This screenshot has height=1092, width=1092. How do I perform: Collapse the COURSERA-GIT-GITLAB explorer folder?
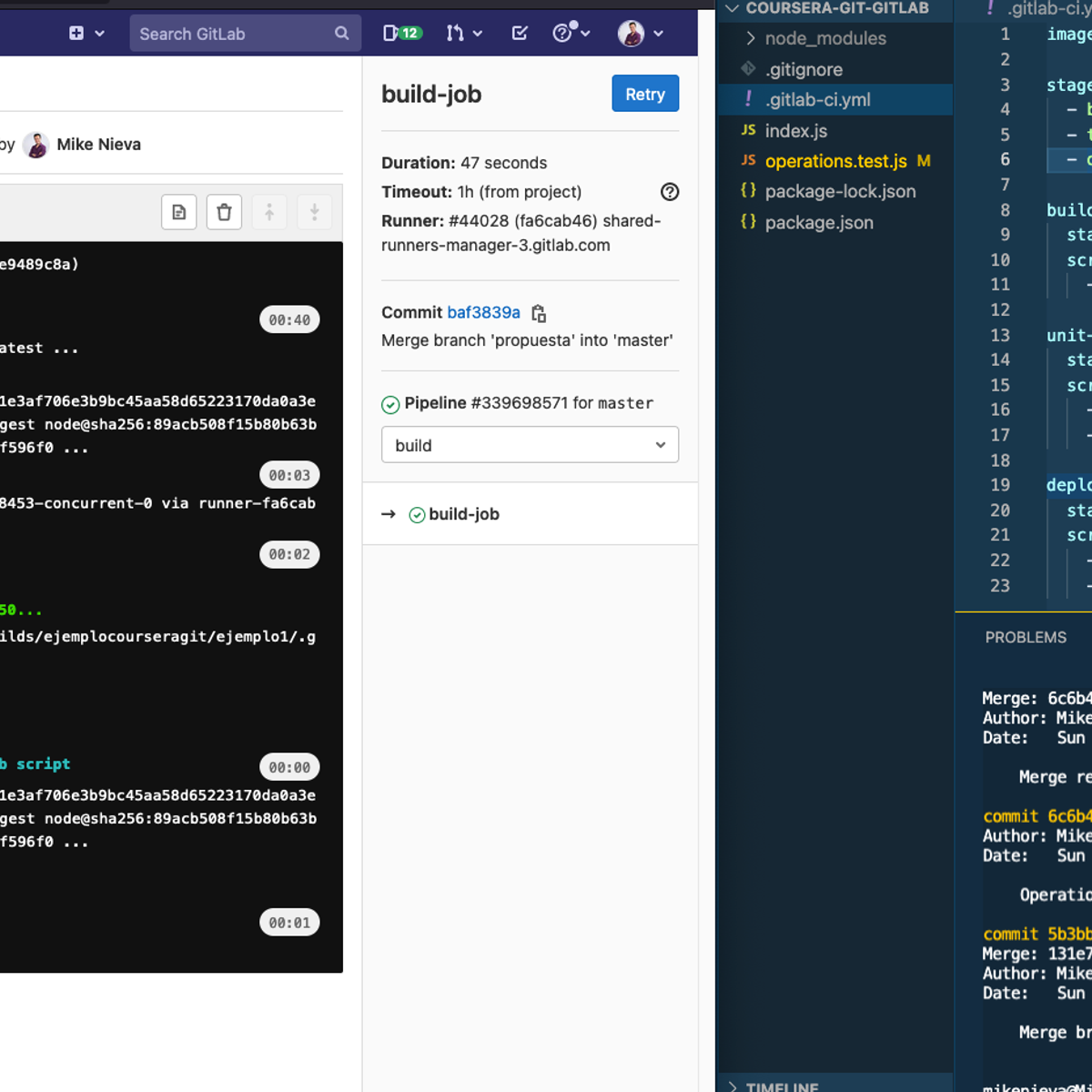coord(835,9)
